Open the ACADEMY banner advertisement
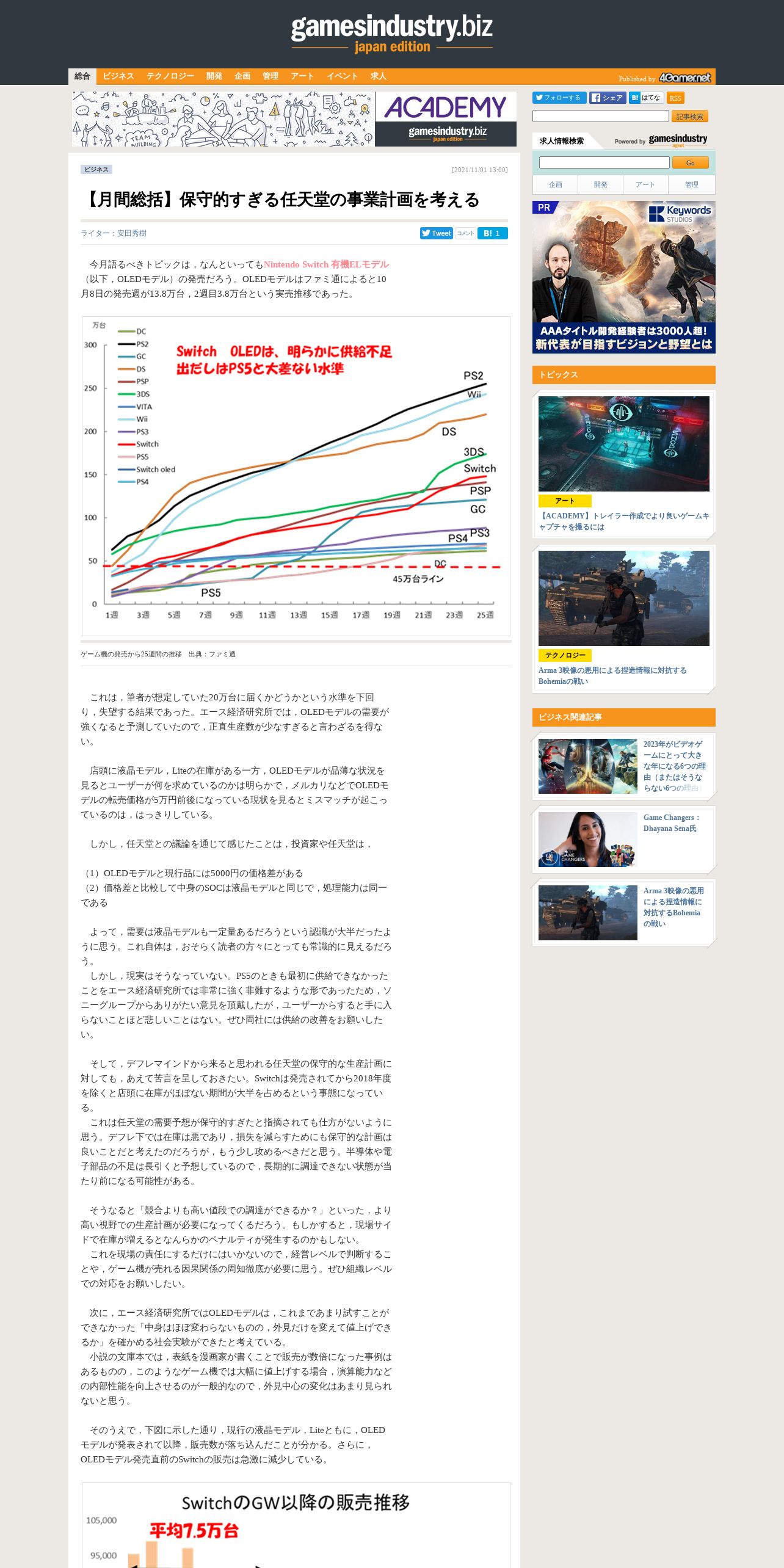The image size is (784, 1568). (294, 119)
